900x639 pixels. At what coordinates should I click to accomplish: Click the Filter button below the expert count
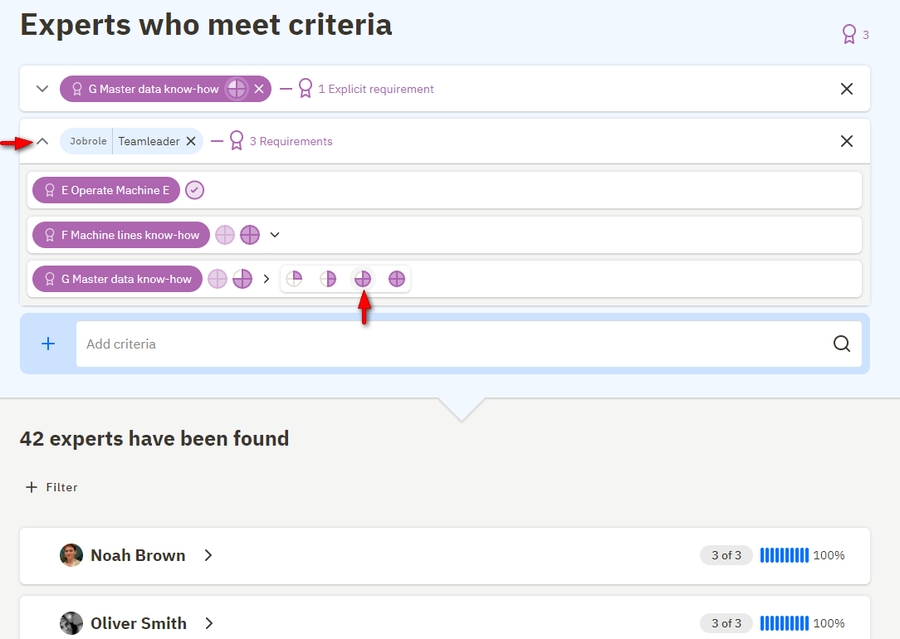point(51,487)
